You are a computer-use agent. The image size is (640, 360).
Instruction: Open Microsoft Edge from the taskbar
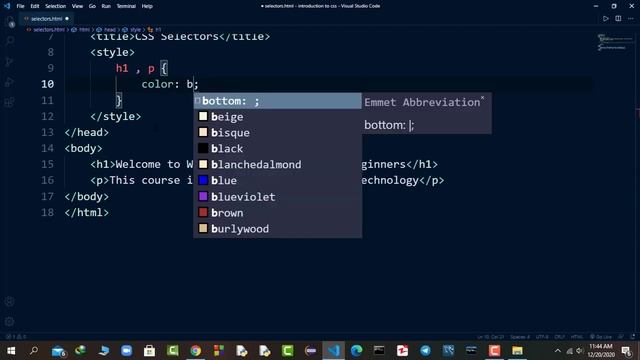[356, 351]
